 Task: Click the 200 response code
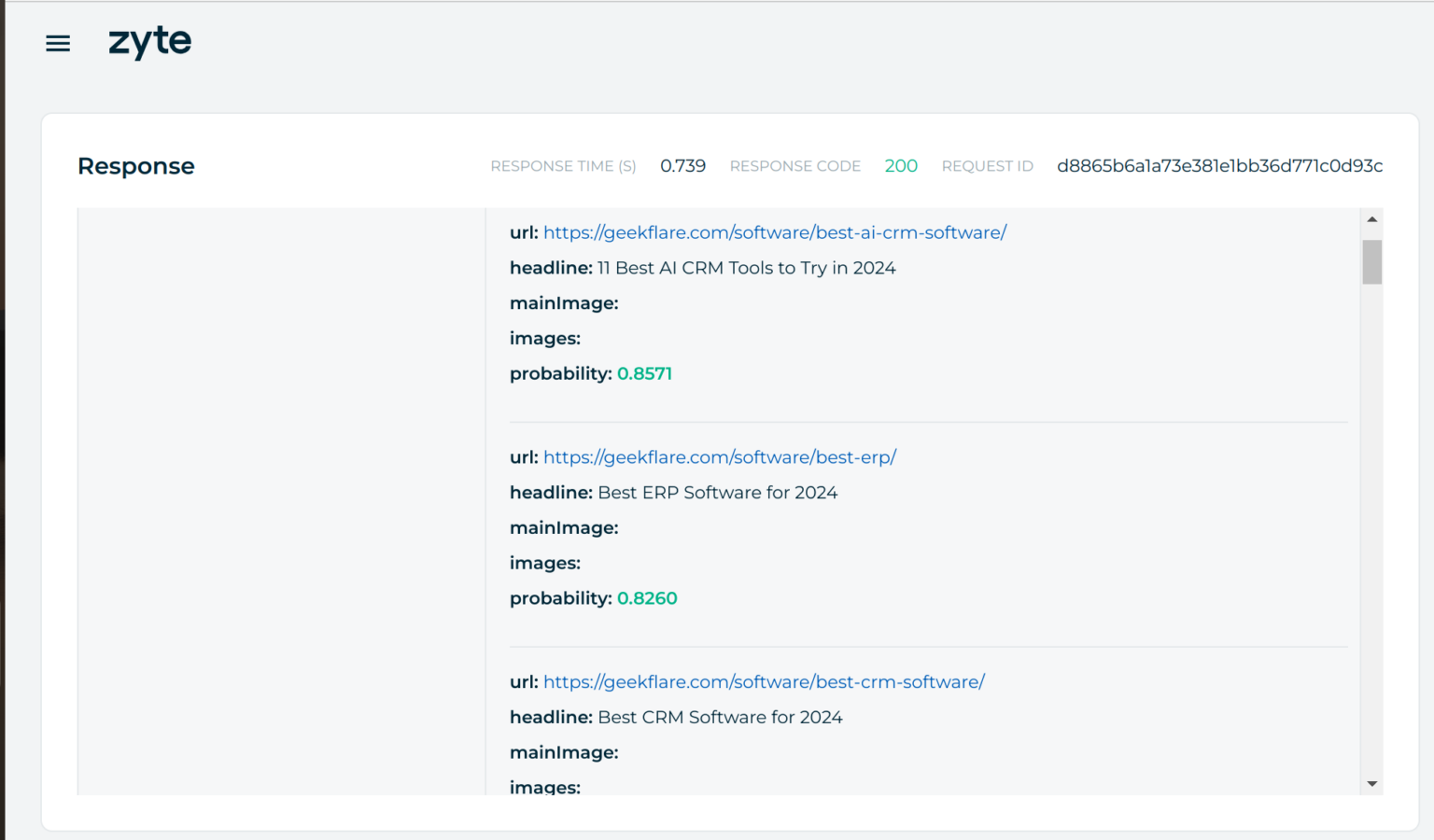(x=901, y=165)
